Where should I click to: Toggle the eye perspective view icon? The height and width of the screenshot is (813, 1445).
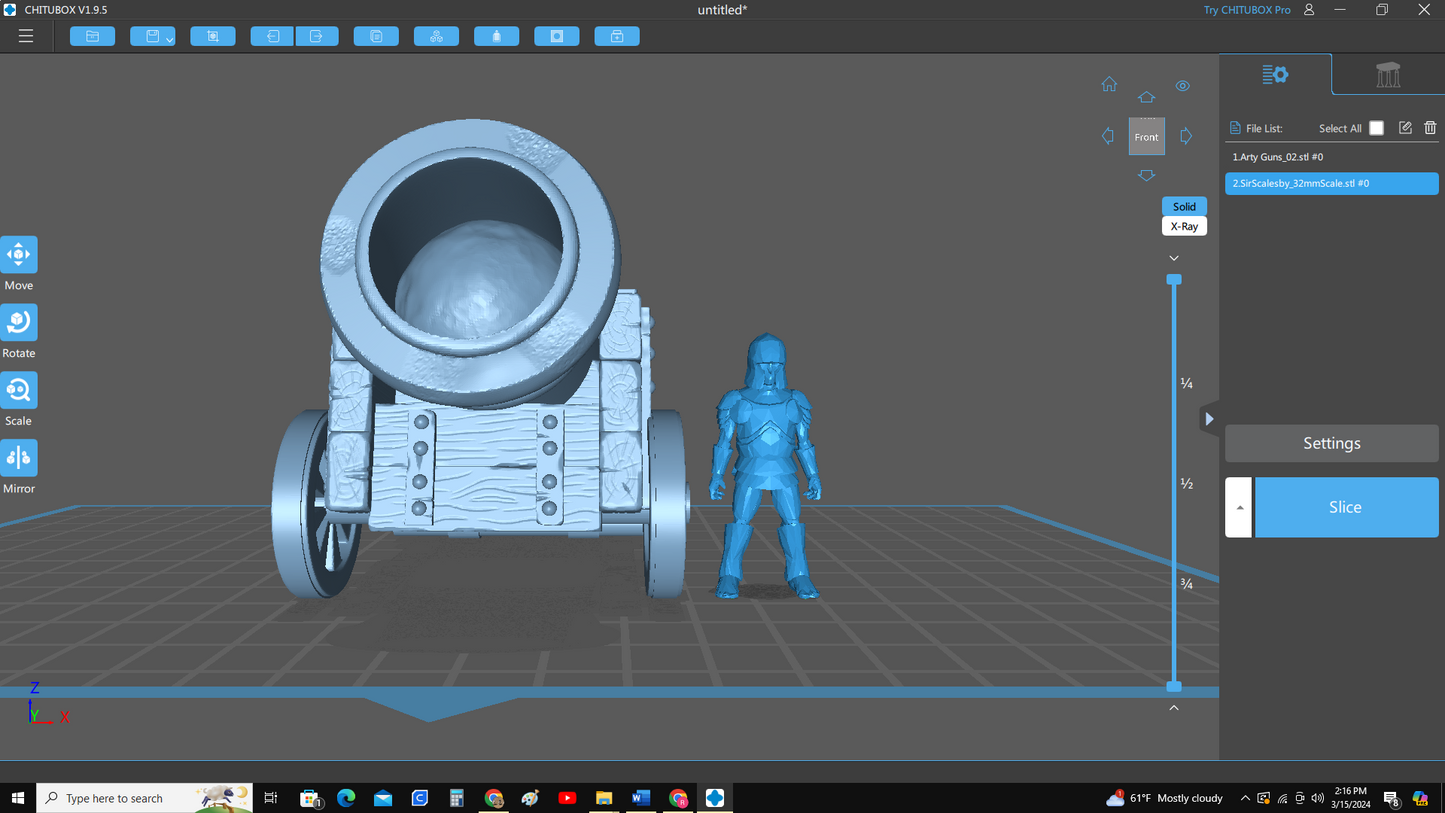click(x=1182, y=86)
